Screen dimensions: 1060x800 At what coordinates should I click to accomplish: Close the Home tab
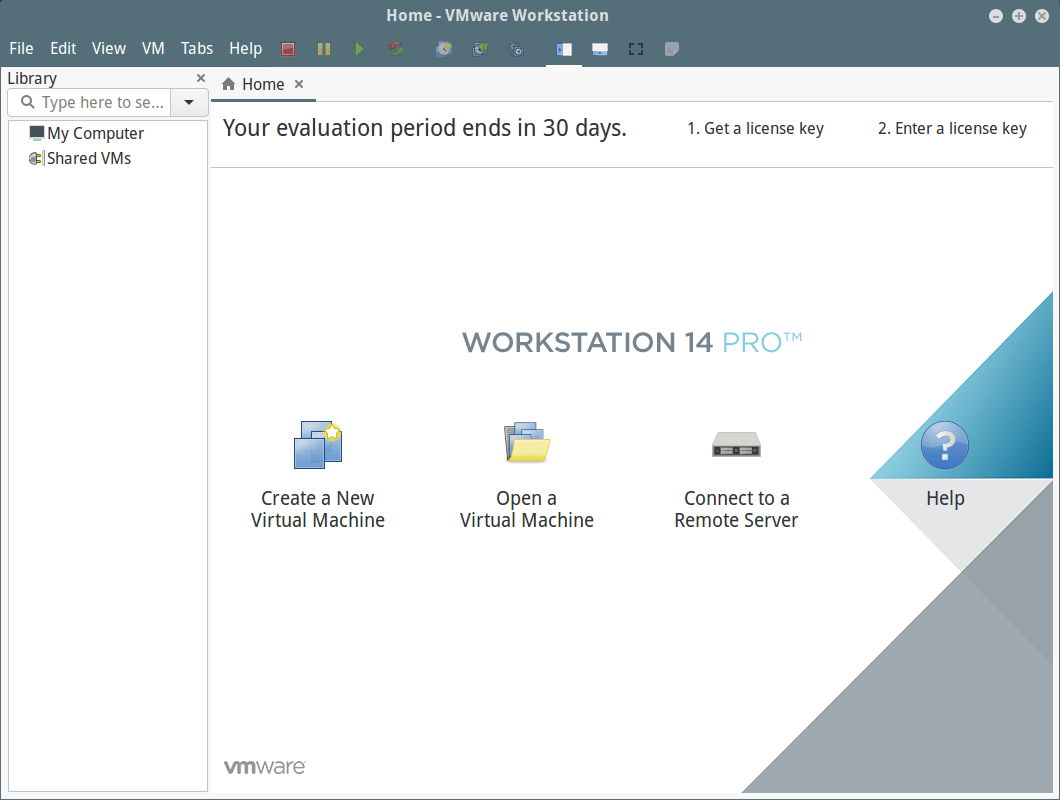pyautogui.click(x=299, y=84)
